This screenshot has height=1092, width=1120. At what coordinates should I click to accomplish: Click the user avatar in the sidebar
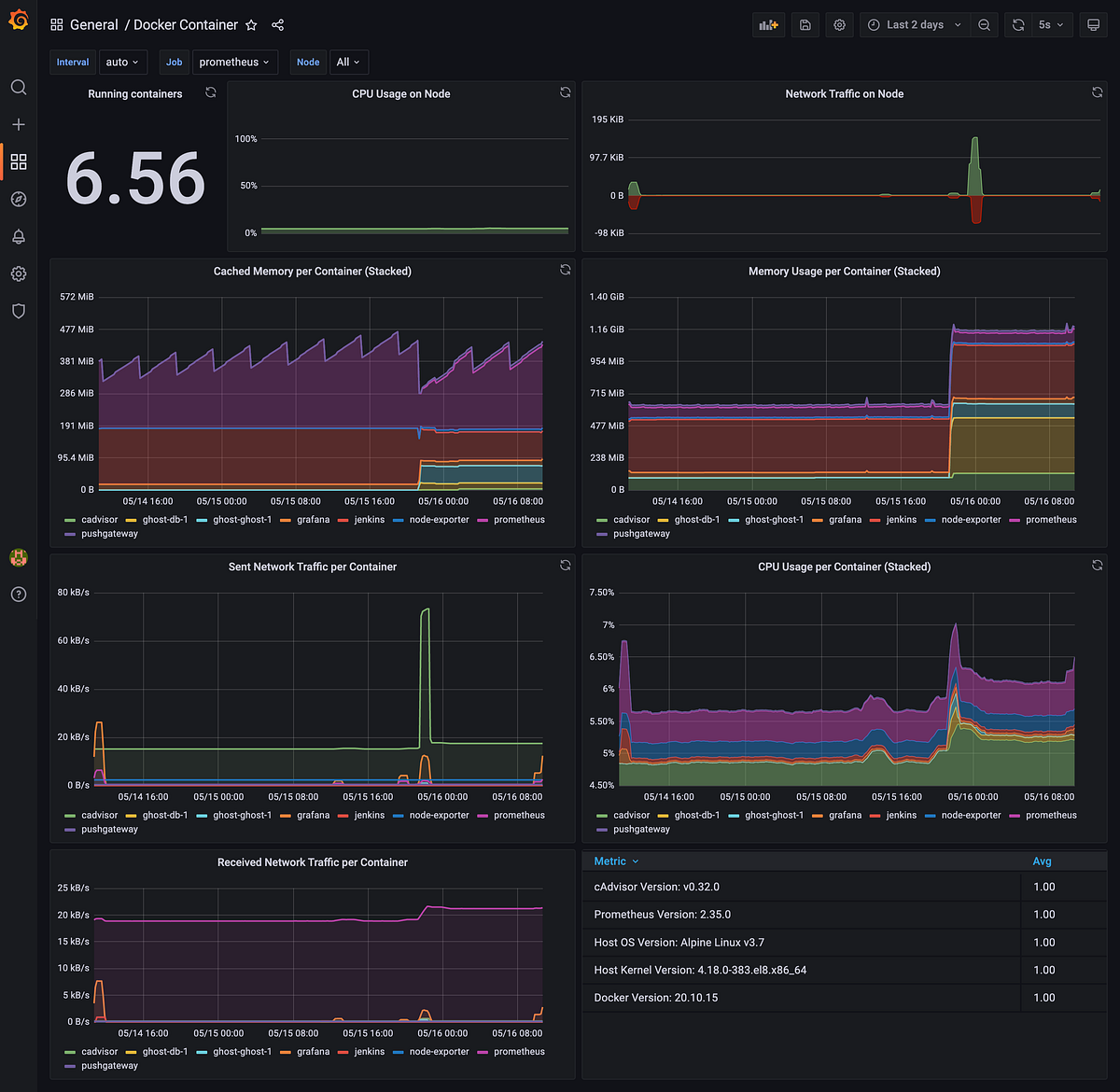(x=19, y=557)
